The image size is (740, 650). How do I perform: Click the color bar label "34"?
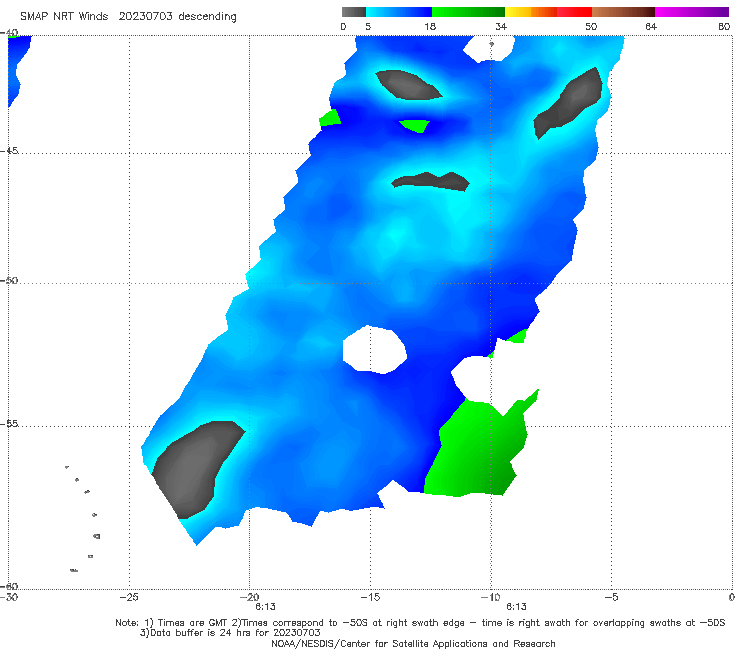[501, 26]
